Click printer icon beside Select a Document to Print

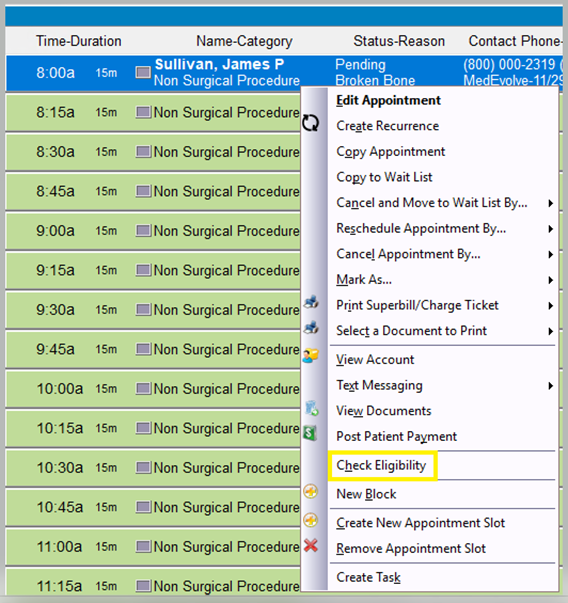(311, 328)
